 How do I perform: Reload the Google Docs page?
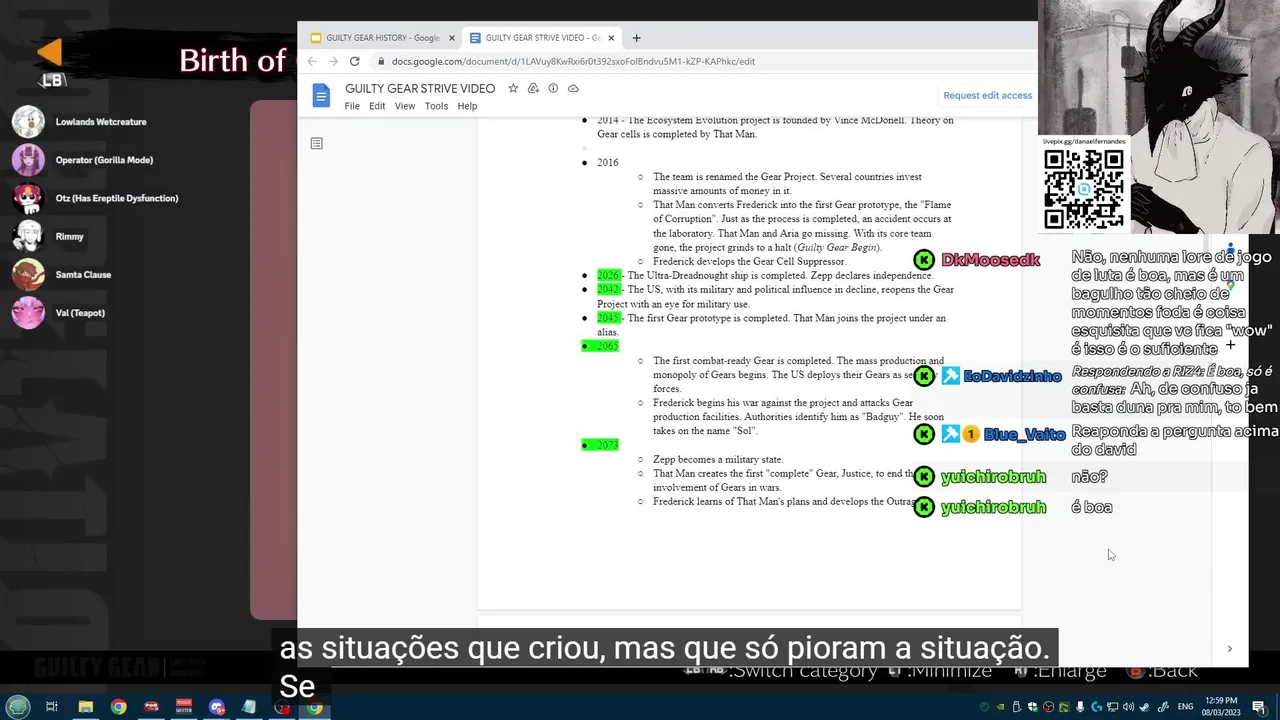click(354, 61)
